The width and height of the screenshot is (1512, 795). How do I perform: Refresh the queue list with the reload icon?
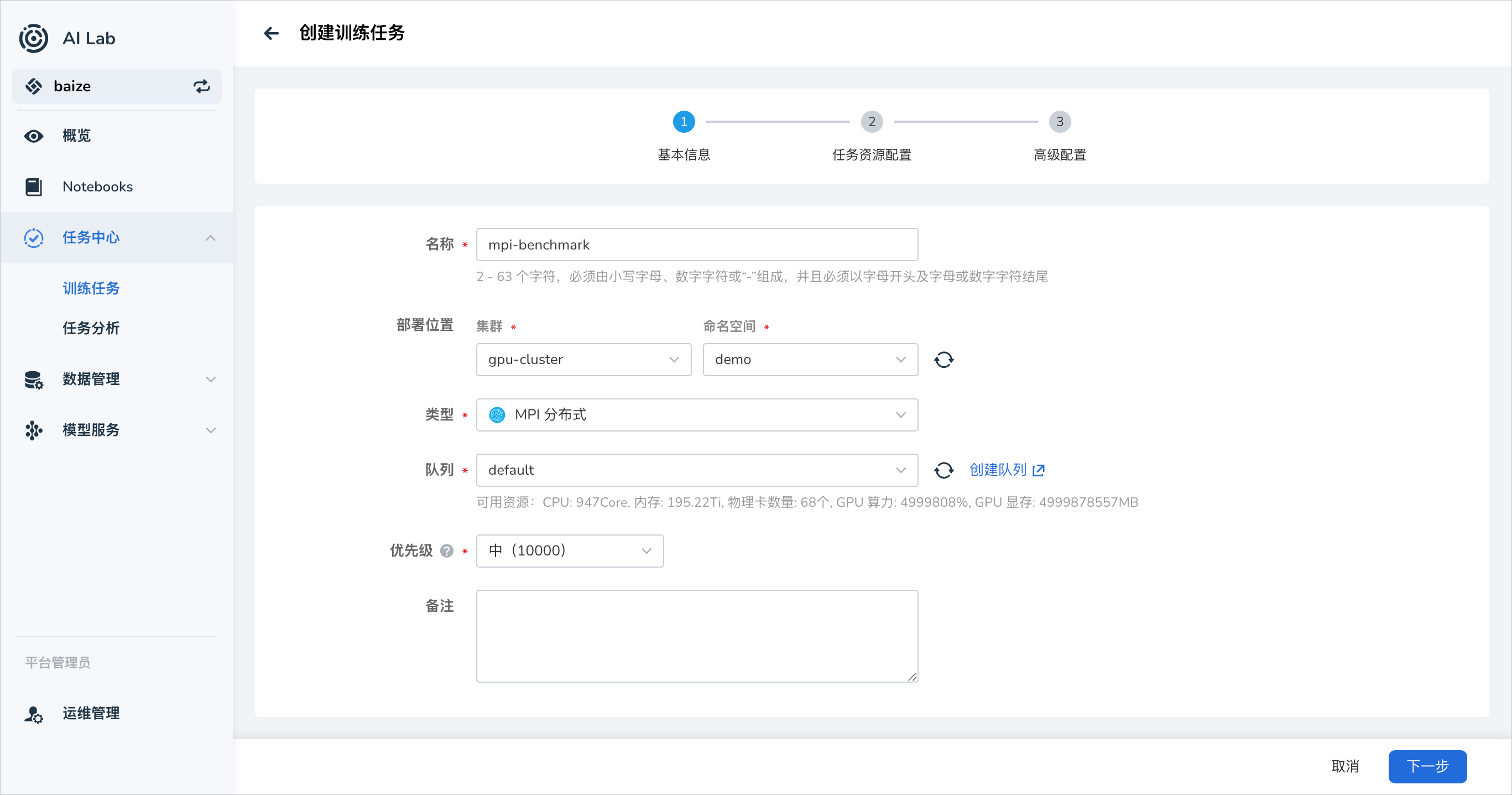pos(944,470)
